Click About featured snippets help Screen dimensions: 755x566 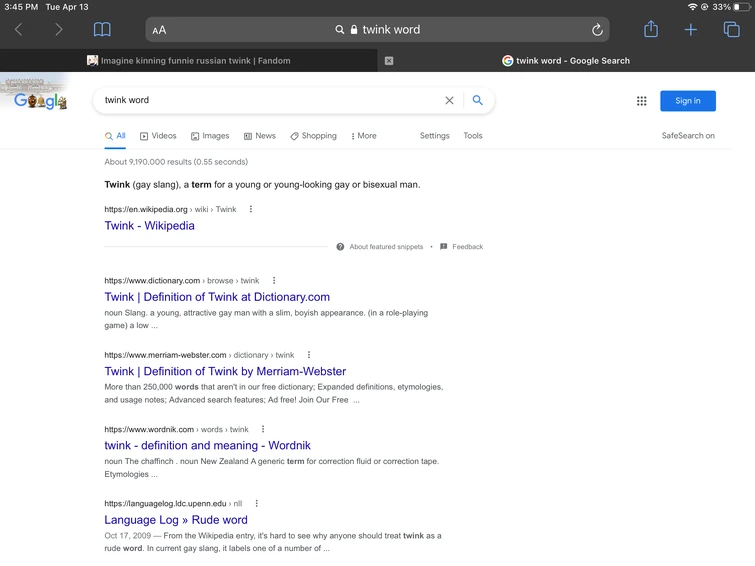click(x=386, y=247)
